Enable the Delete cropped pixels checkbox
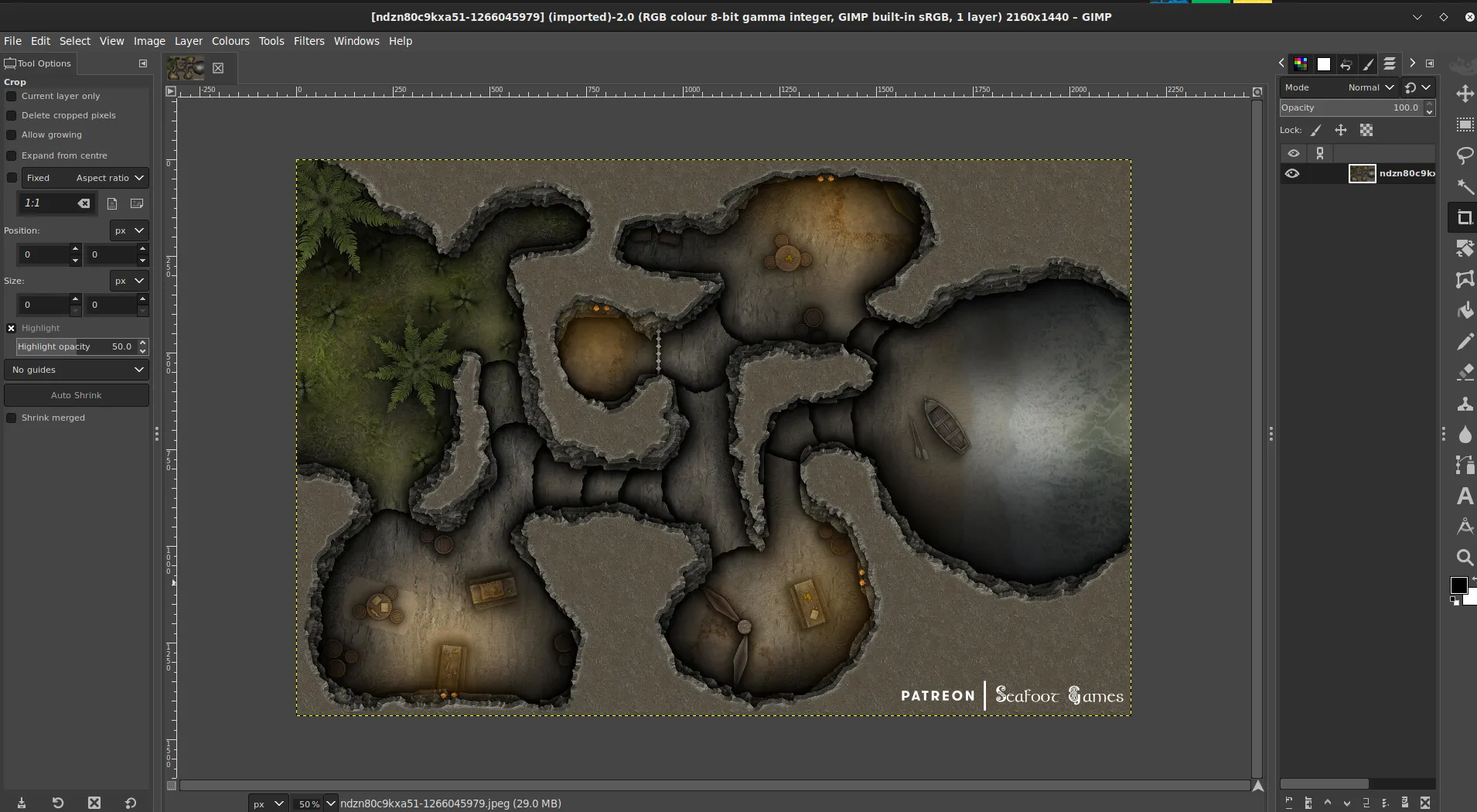The image size is (1477, 812). click(12, 115)
